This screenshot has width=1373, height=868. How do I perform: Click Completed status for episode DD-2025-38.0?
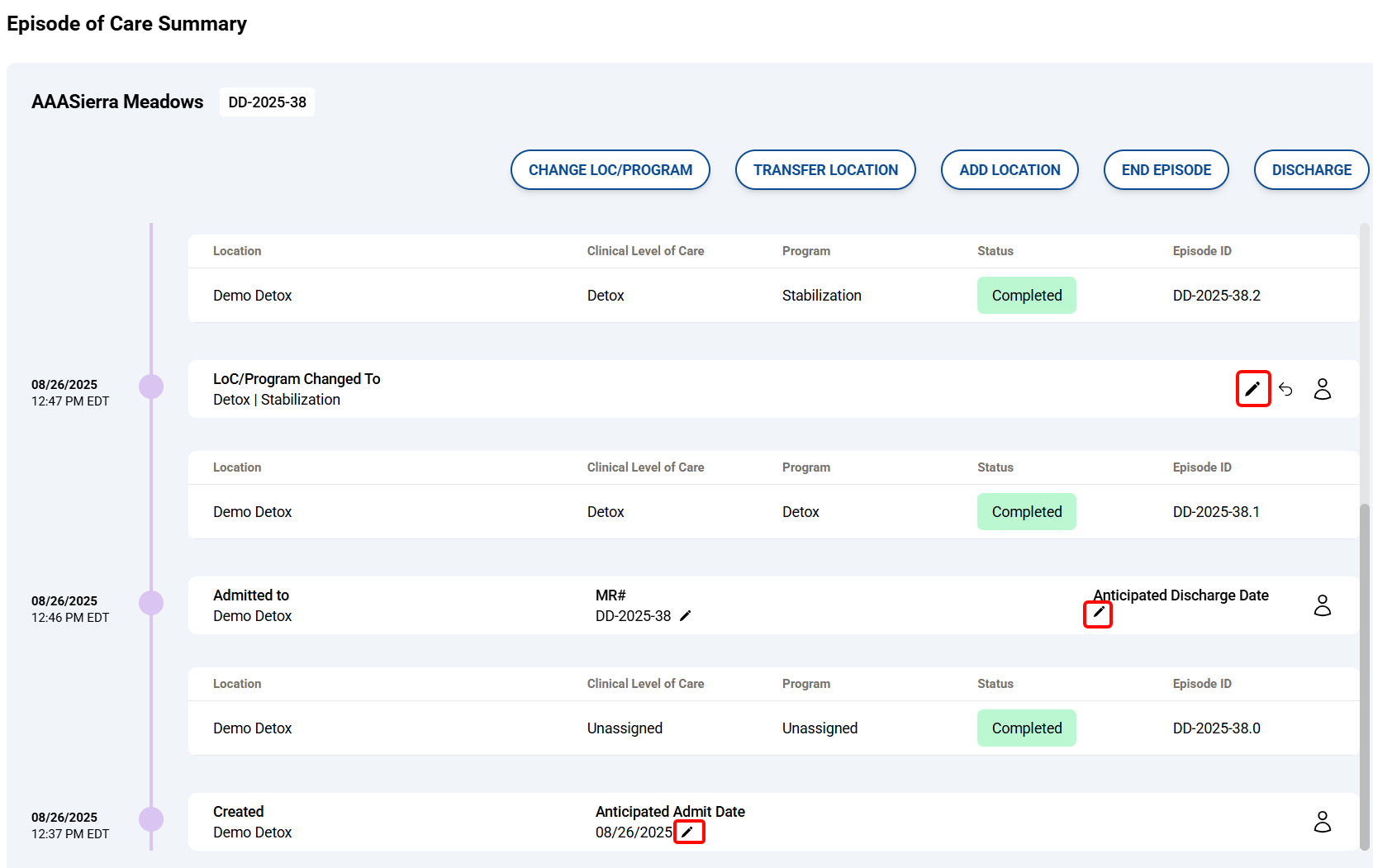click(1026, 728)
